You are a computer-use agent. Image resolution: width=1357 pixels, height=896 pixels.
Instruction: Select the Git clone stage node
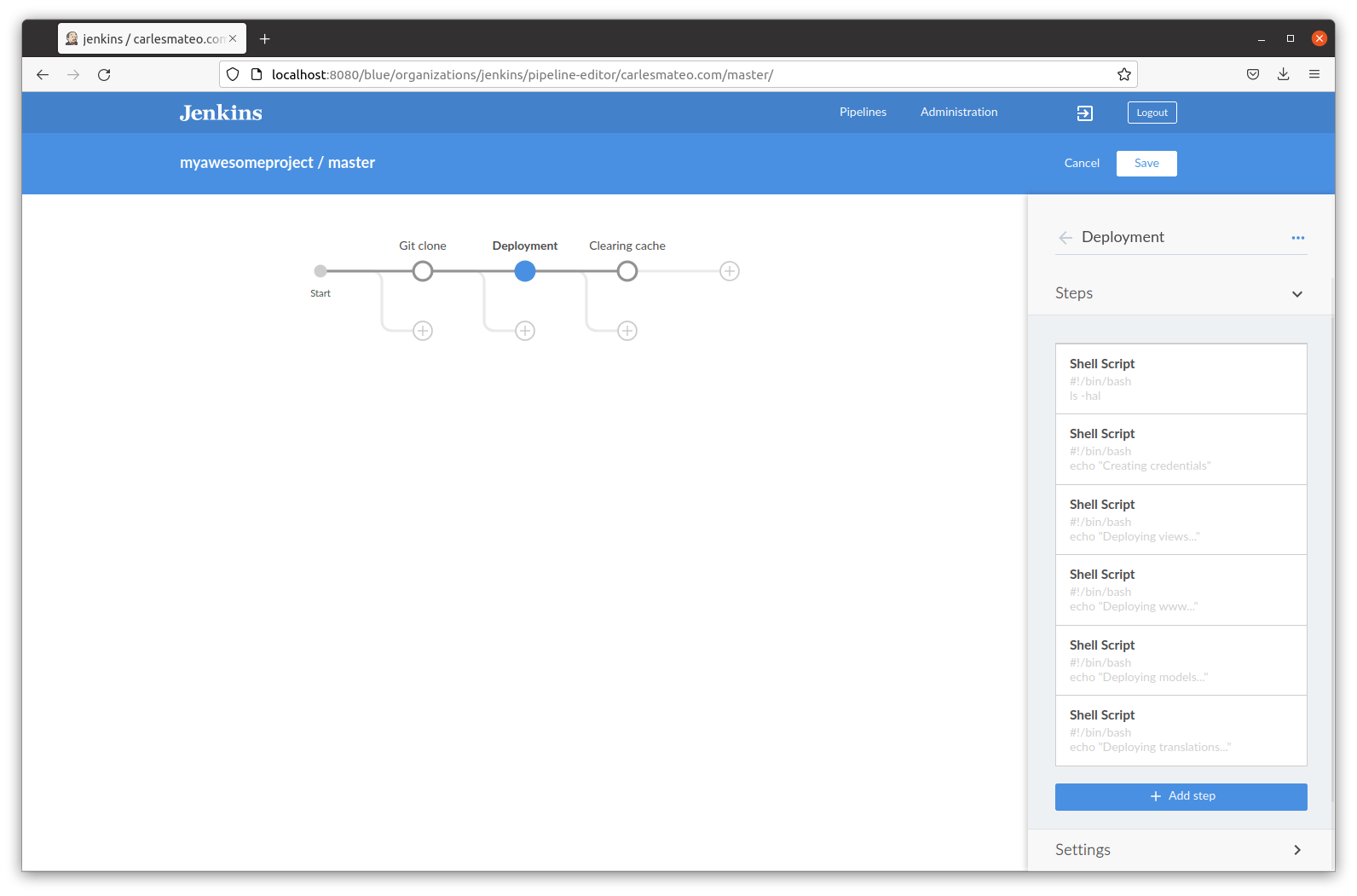[423, 271]
